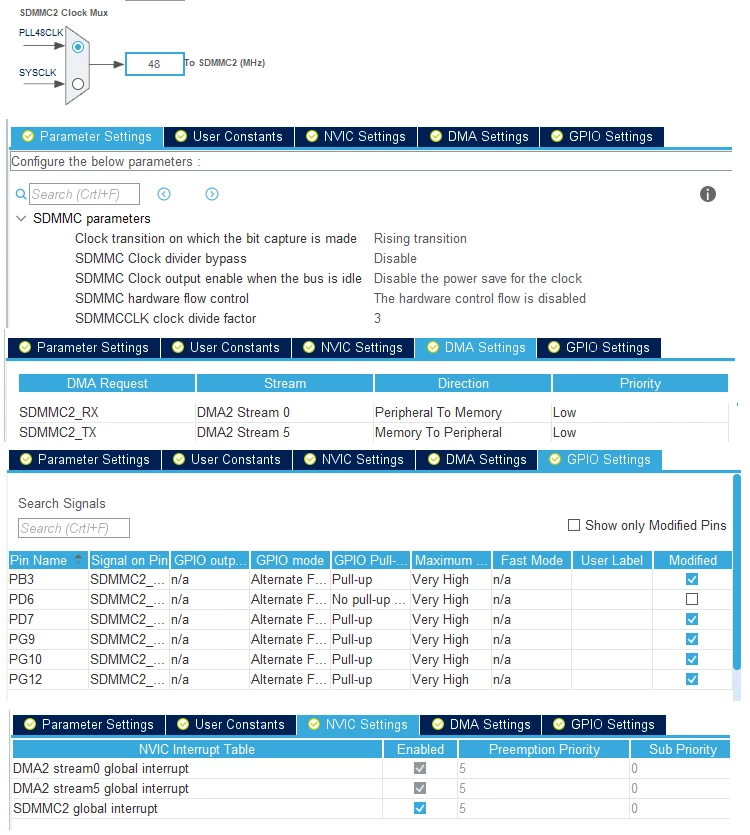
Task: Click PD6 No pull-up cell
Action: [x=370, y=600]
